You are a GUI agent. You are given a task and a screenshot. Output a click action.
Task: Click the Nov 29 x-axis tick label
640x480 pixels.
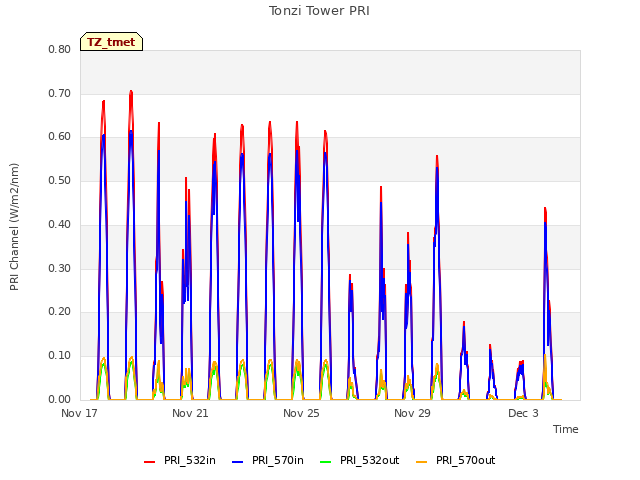412,413
